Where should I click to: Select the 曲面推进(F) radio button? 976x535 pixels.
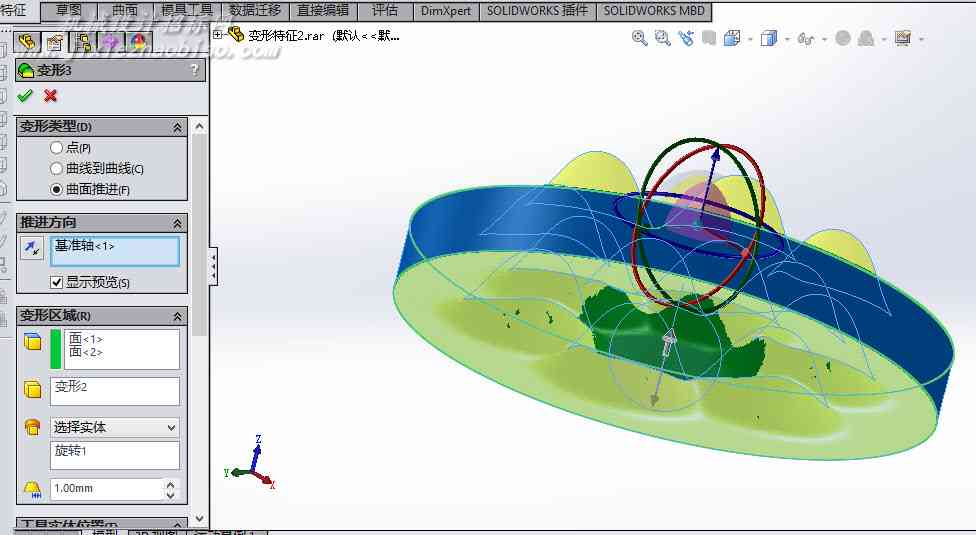point(56,189)
